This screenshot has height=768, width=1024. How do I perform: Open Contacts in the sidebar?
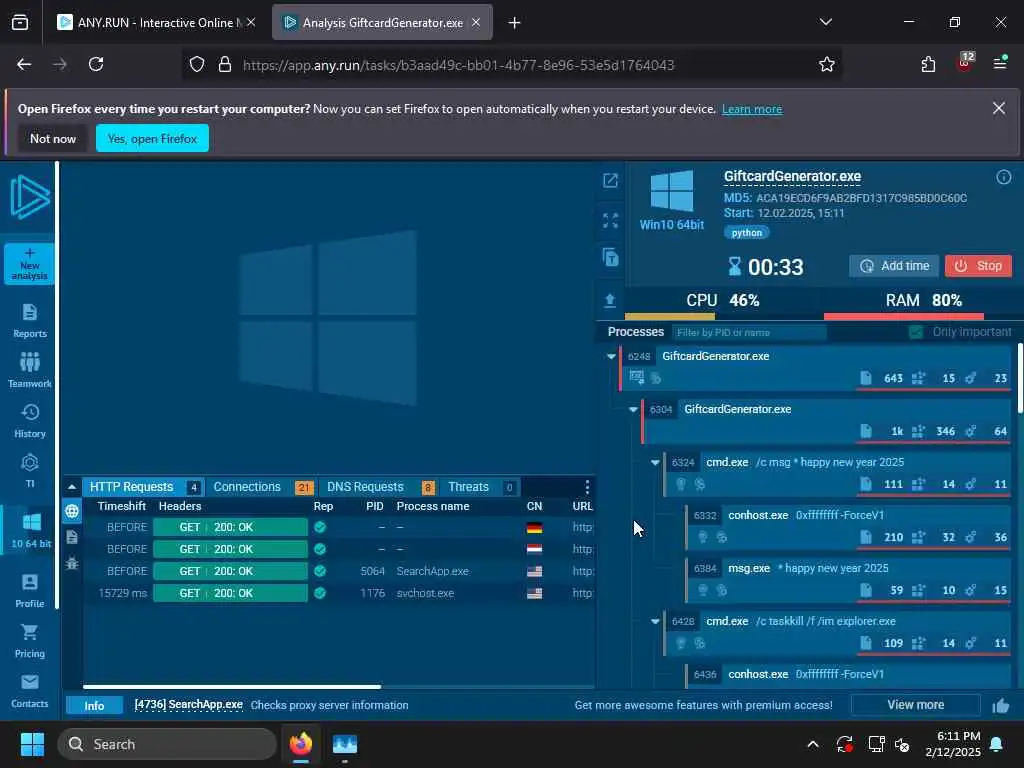[29, 691]
